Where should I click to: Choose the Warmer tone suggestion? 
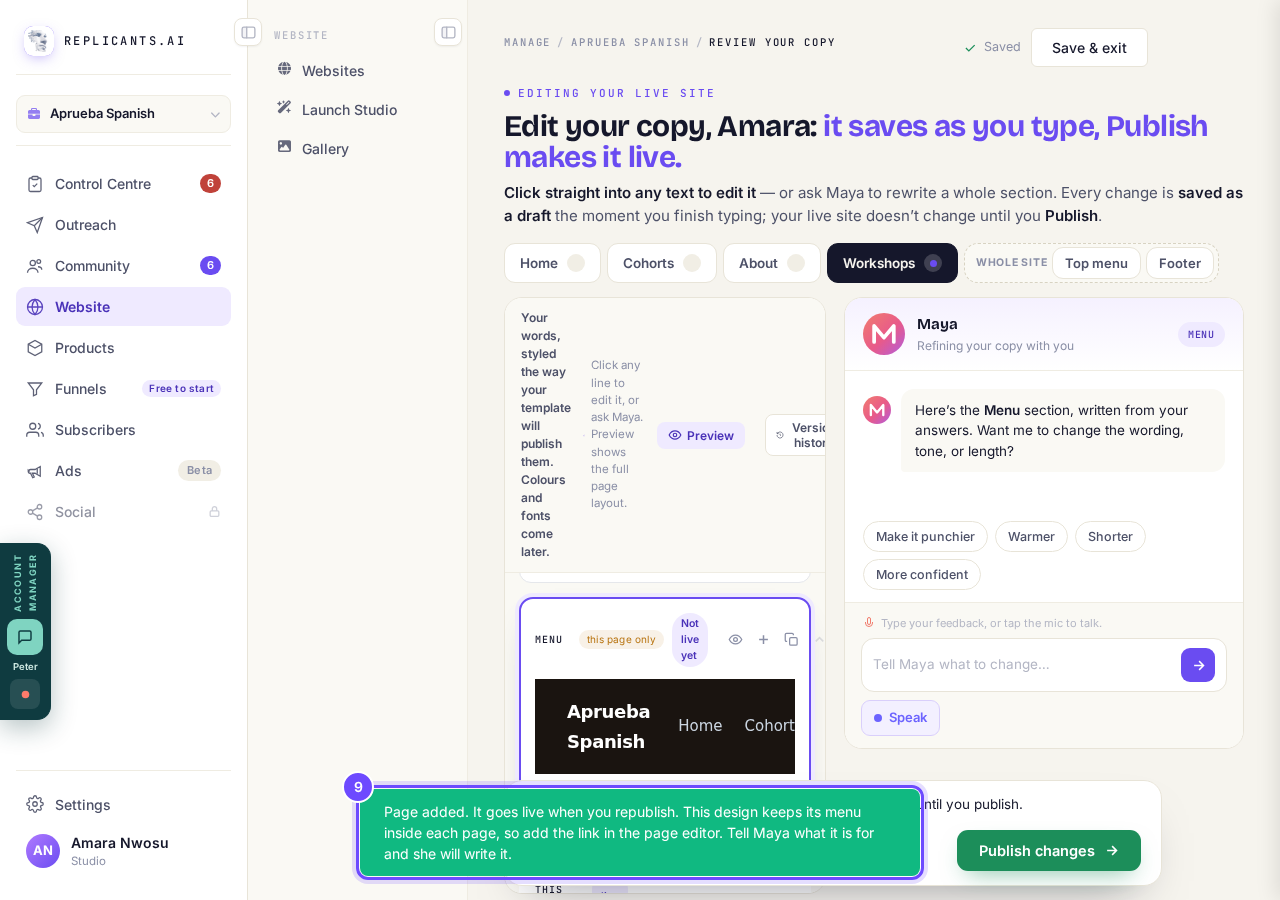(1031, 537)
